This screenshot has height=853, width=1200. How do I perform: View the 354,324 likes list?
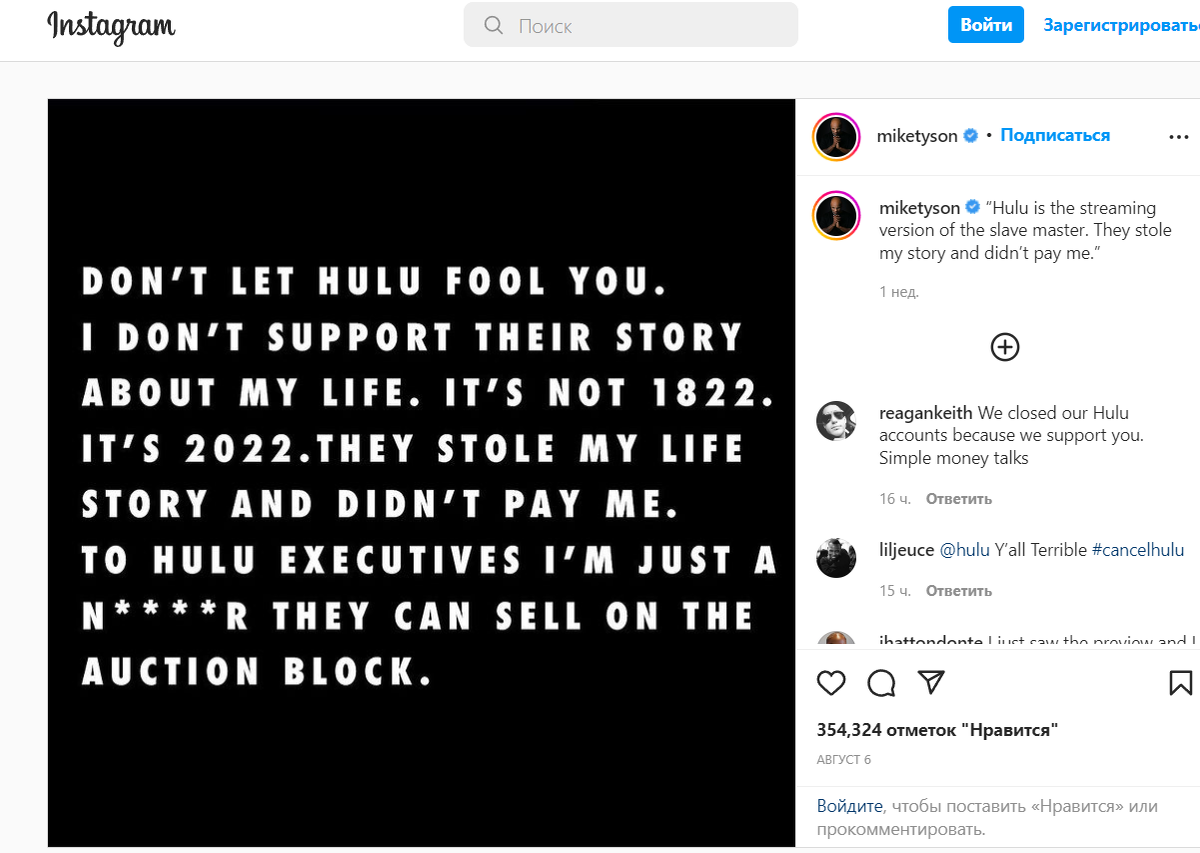tap(937, 730)
